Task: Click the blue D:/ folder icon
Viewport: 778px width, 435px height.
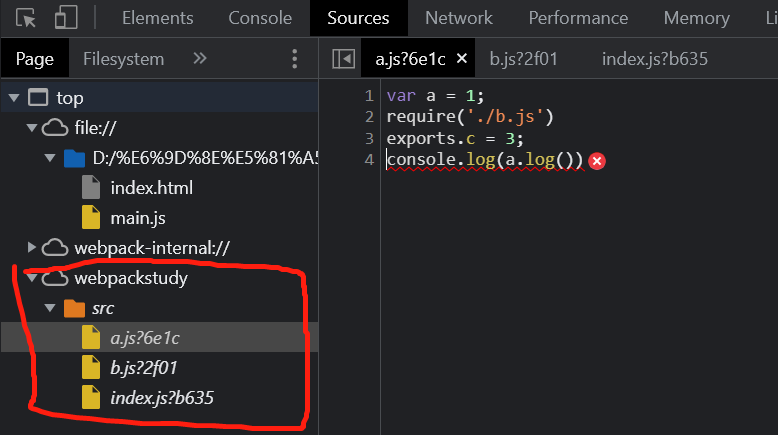Action: tap(74, 158)
